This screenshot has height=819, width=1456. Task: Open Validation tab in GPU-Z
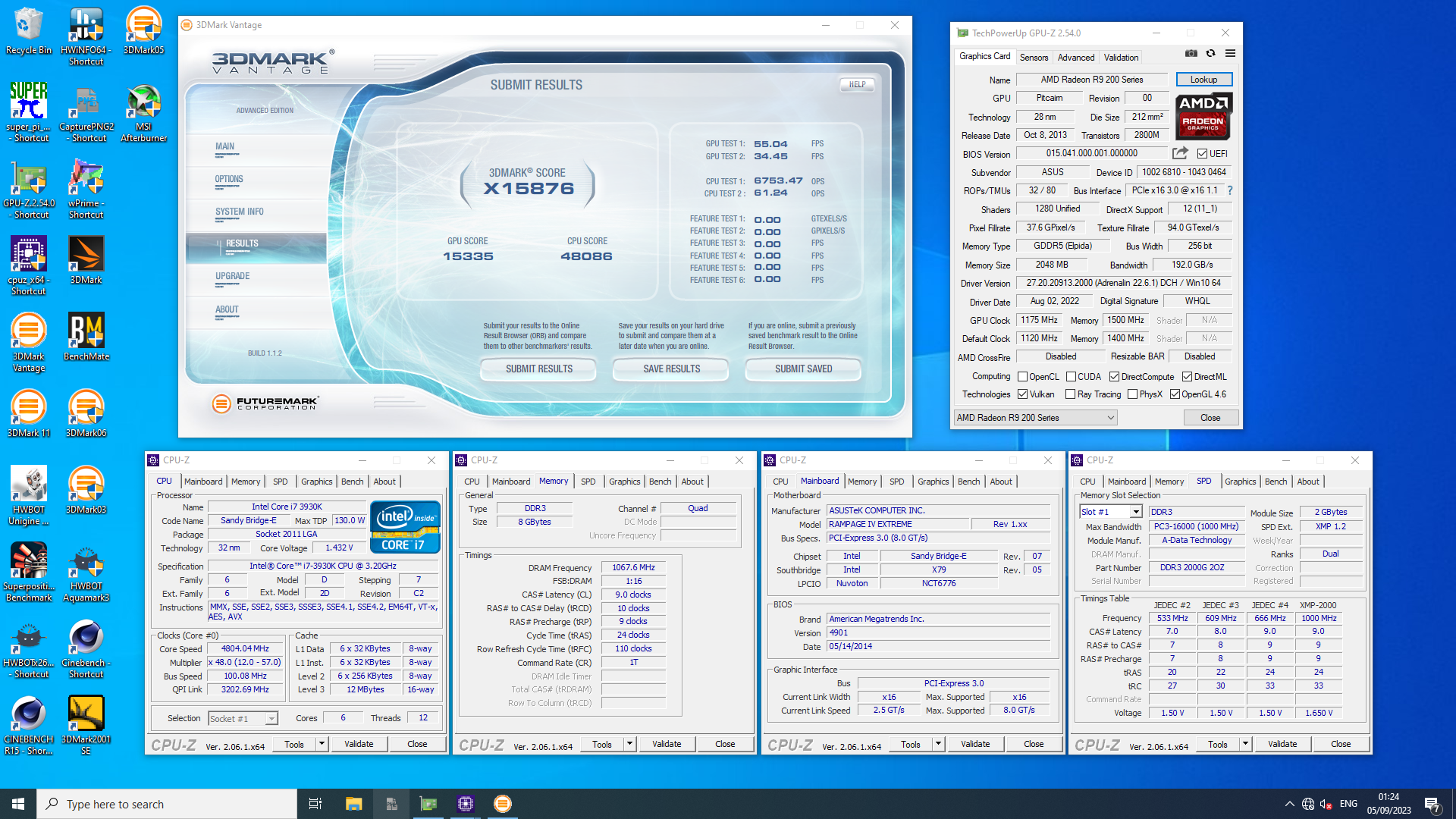tap(1121, 58)
